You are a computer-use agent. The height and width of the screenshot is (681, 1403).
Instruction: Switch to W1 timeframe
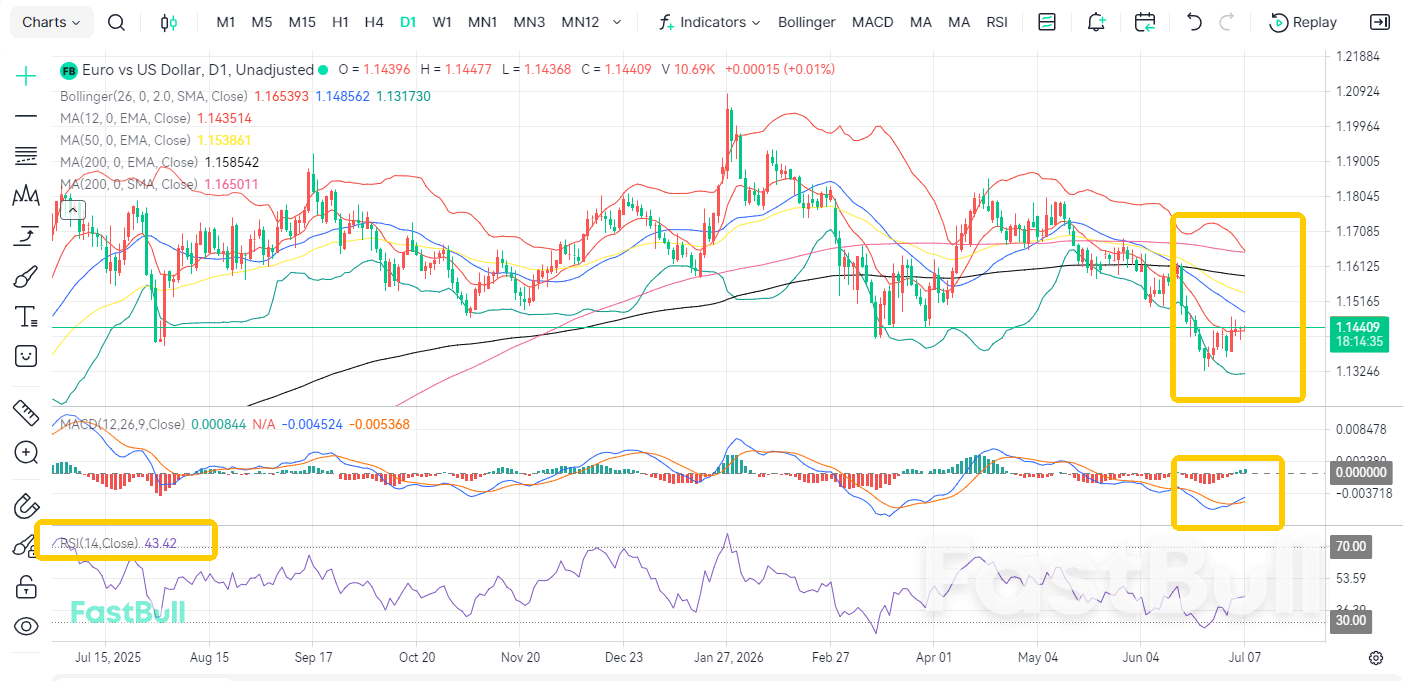(x=442, y=22)
